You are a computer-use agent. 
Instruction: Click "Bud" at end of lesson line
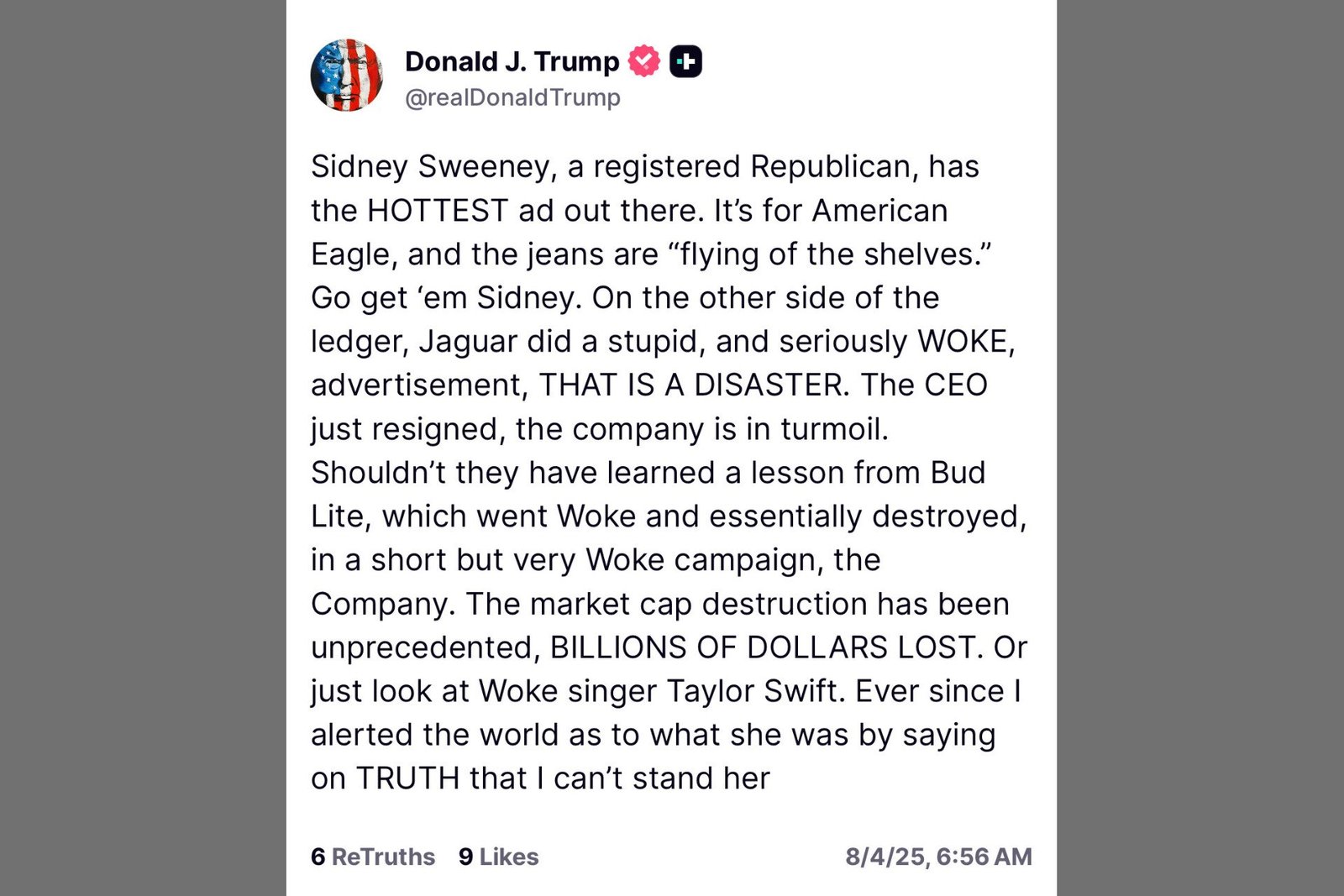[958, 473]
